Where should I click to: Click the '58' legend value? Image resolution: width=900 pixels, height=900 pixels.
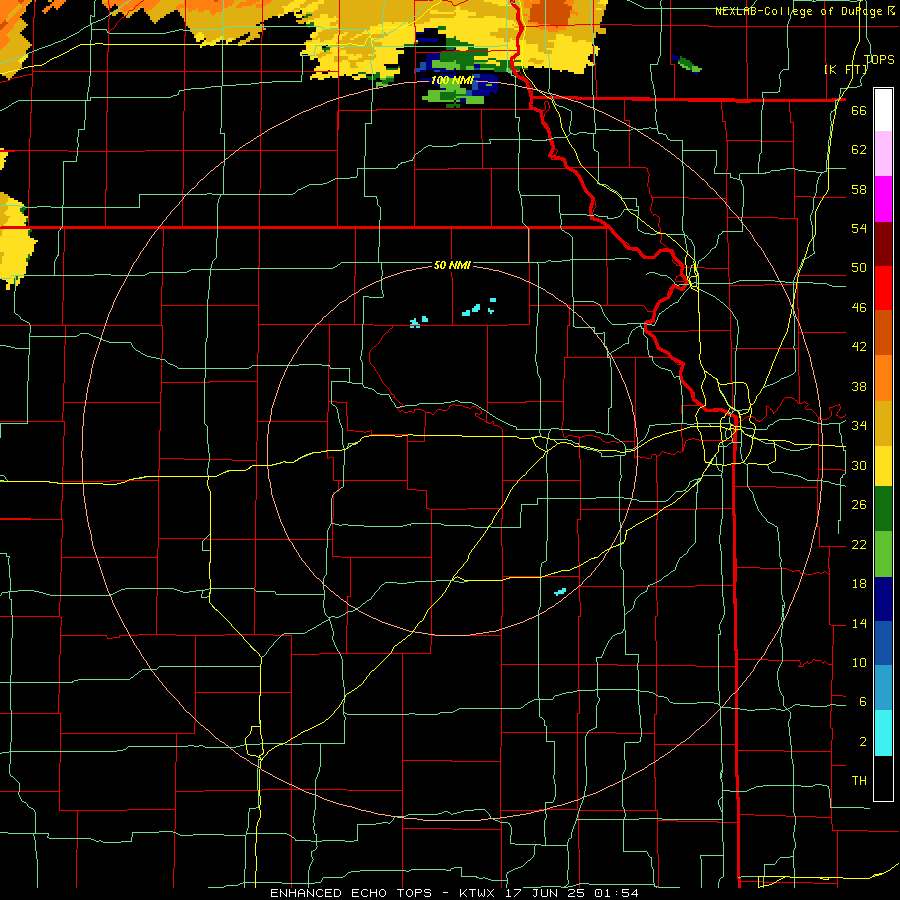tap(859, 189)
